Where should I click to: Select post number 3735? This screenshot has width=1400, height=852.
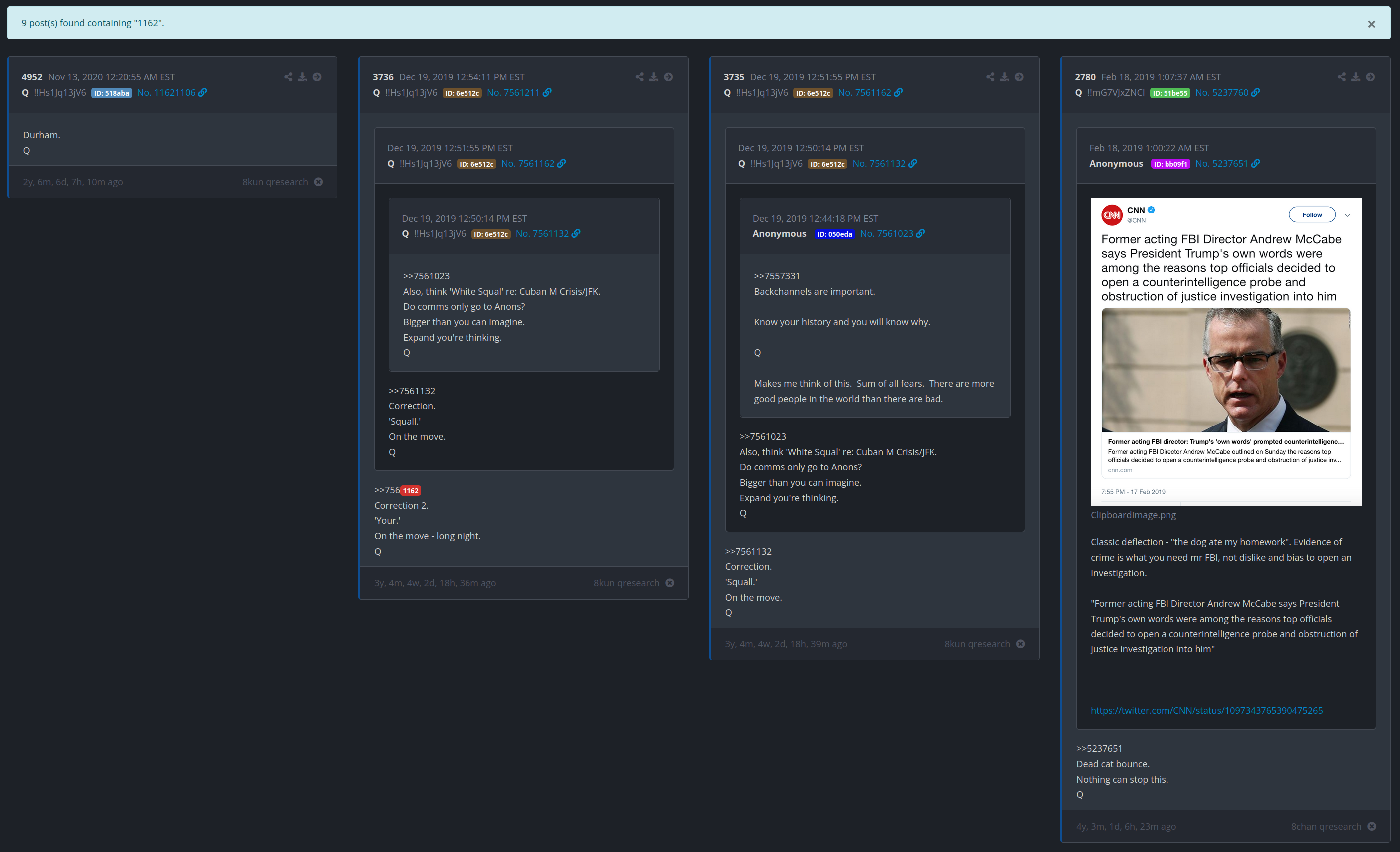click(x=734, y=77)
